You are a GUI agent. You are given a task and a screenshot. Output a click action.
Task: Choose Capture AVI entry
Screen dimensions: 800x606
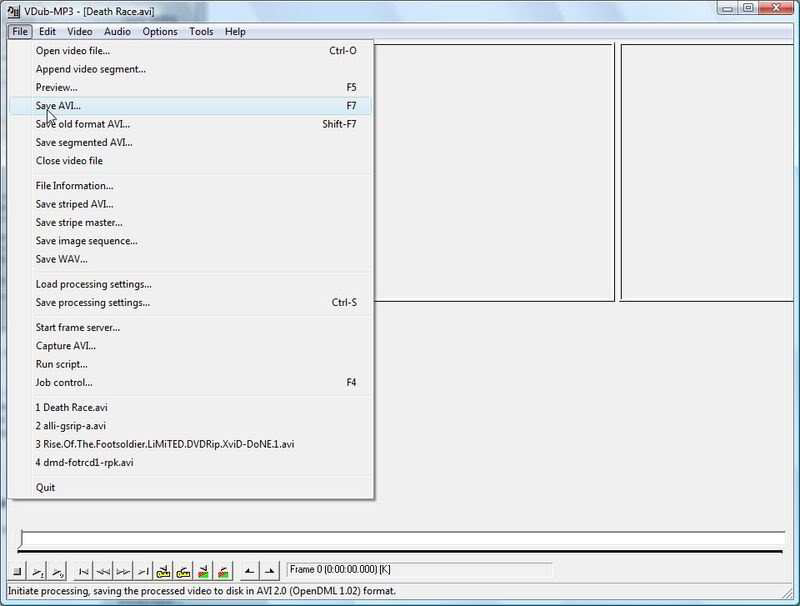(x=191, y=346)
